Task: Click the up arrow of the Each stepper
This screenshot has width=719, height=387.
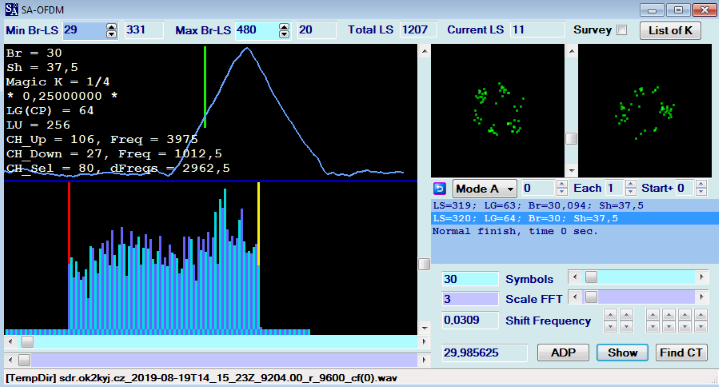Action: pyautogui.click(x=631, y=185)
